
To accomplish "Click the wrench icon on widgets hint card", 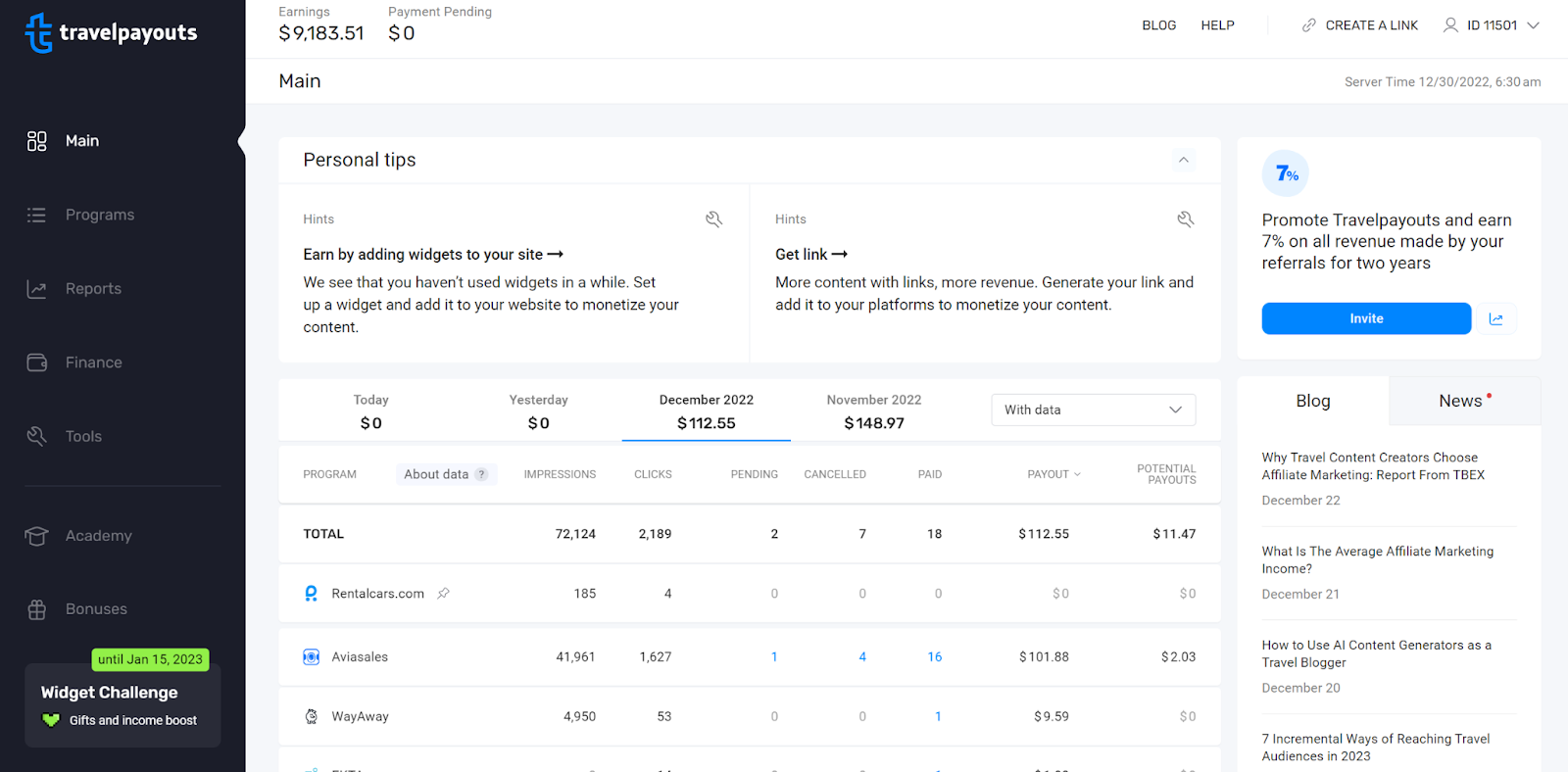I will click(x=713, y=218).
